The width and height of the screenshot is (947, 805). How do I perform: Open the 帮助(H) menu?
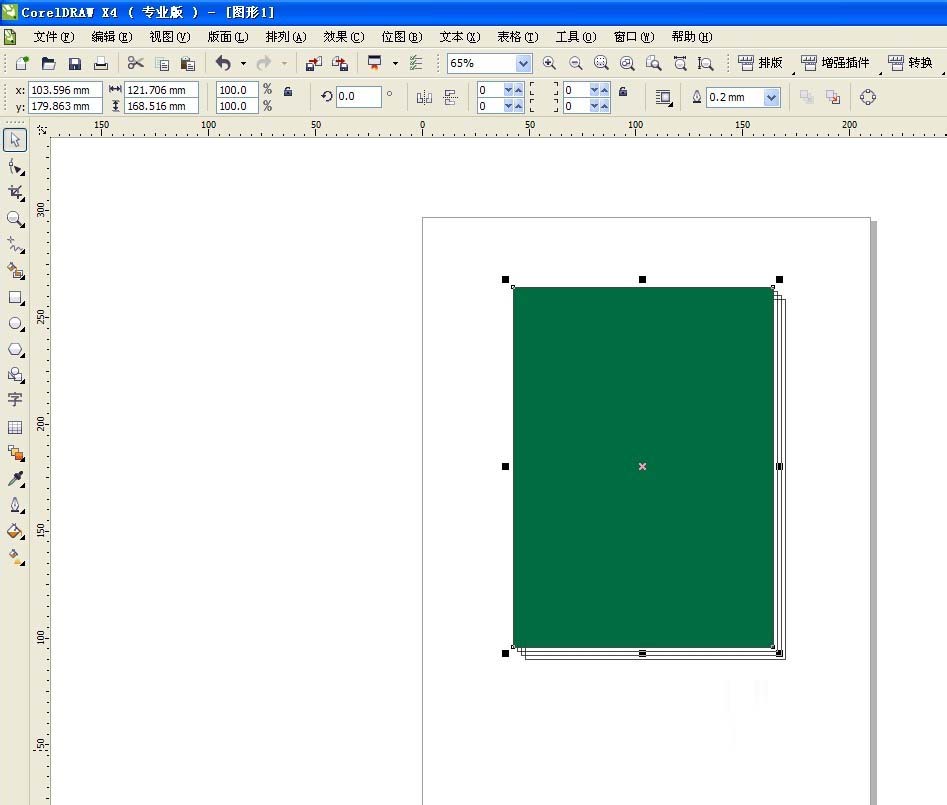692,37
